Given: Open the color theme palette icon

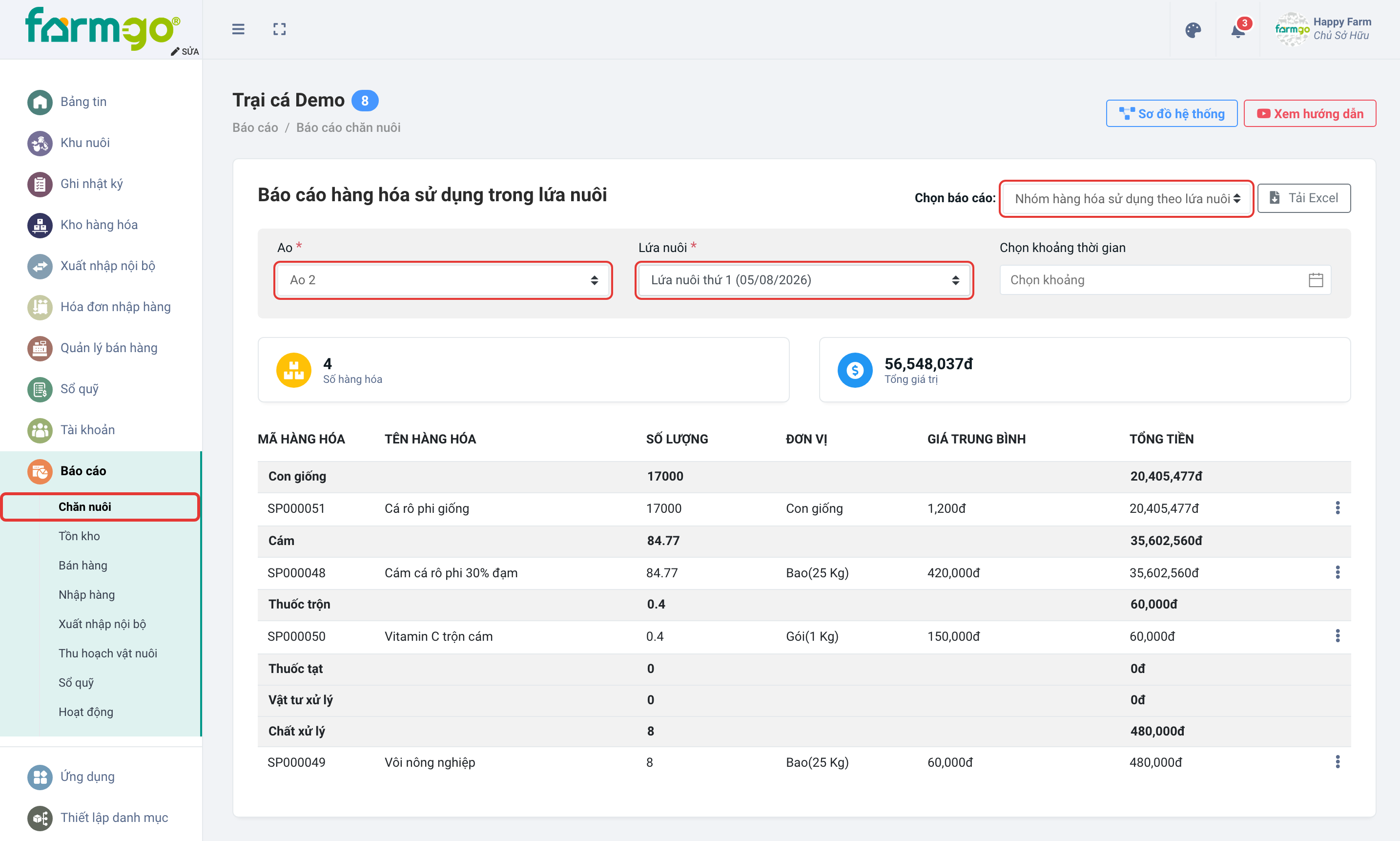Looking at the screenshot, I should (1193, 30).
